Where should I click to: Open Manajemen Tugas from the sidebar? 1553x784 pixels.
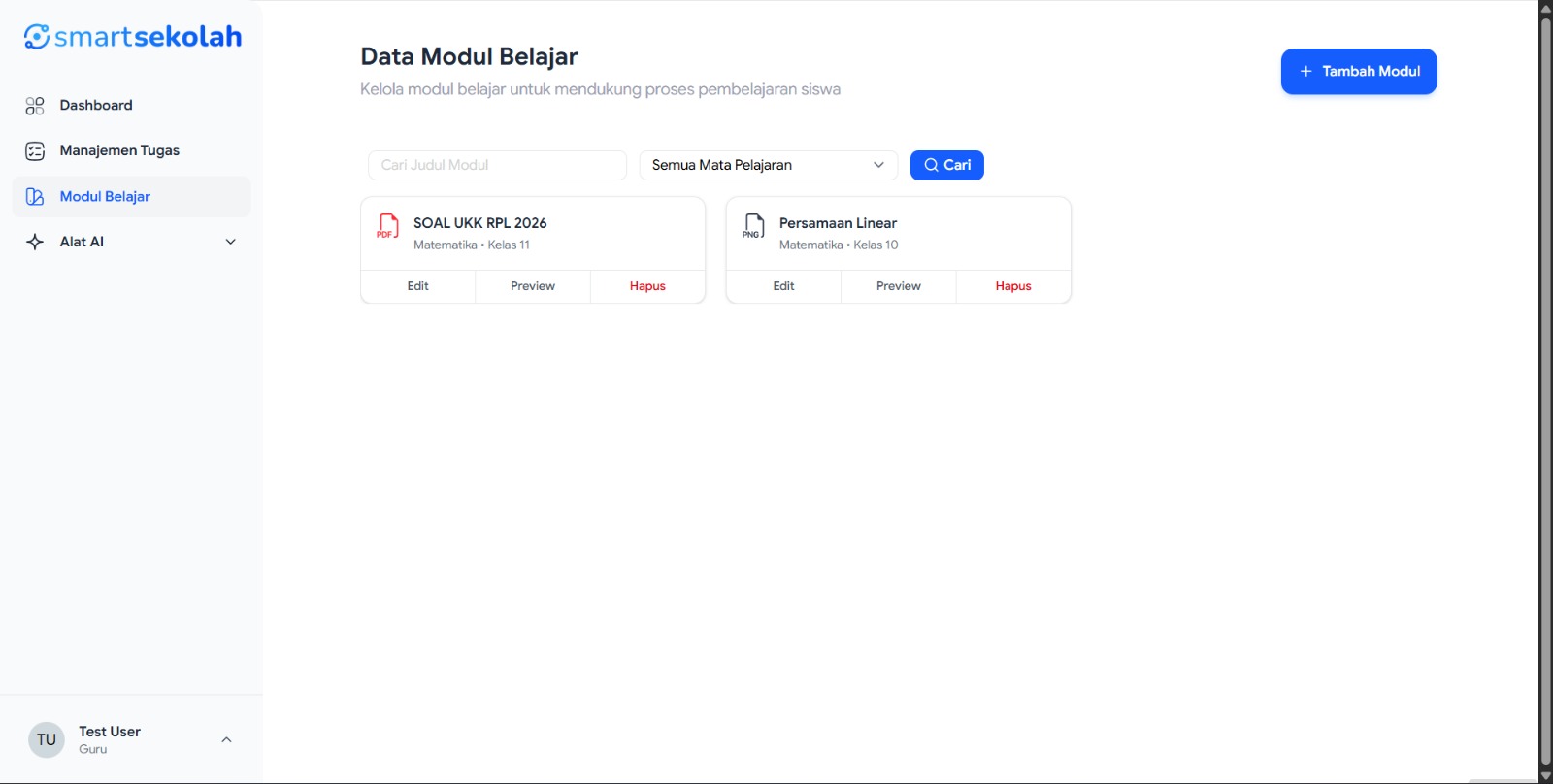click(119, 150)
